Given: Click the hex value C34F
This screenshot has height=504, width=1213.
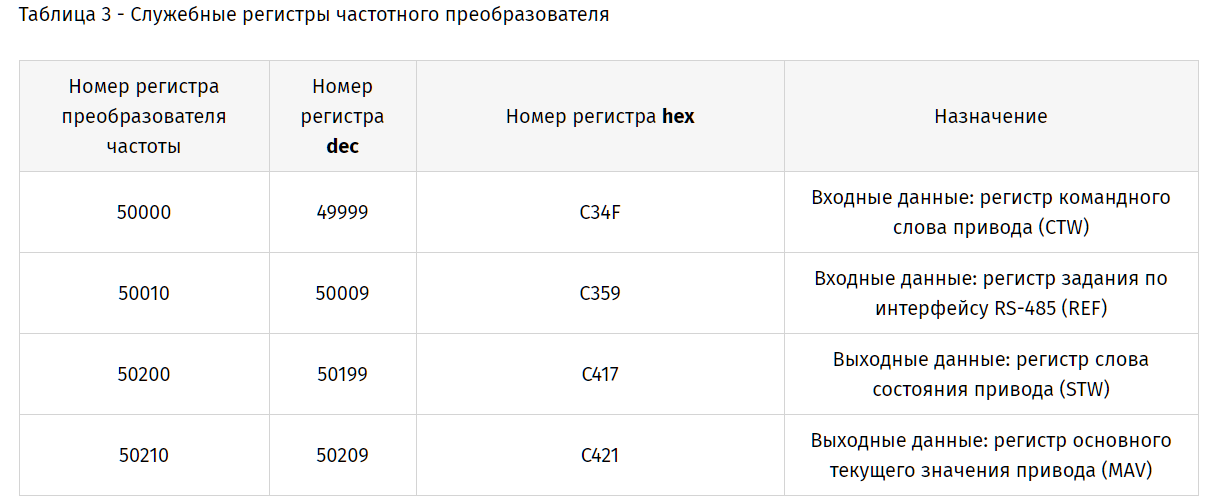Looking at the screenshot, I should point(600,212).
